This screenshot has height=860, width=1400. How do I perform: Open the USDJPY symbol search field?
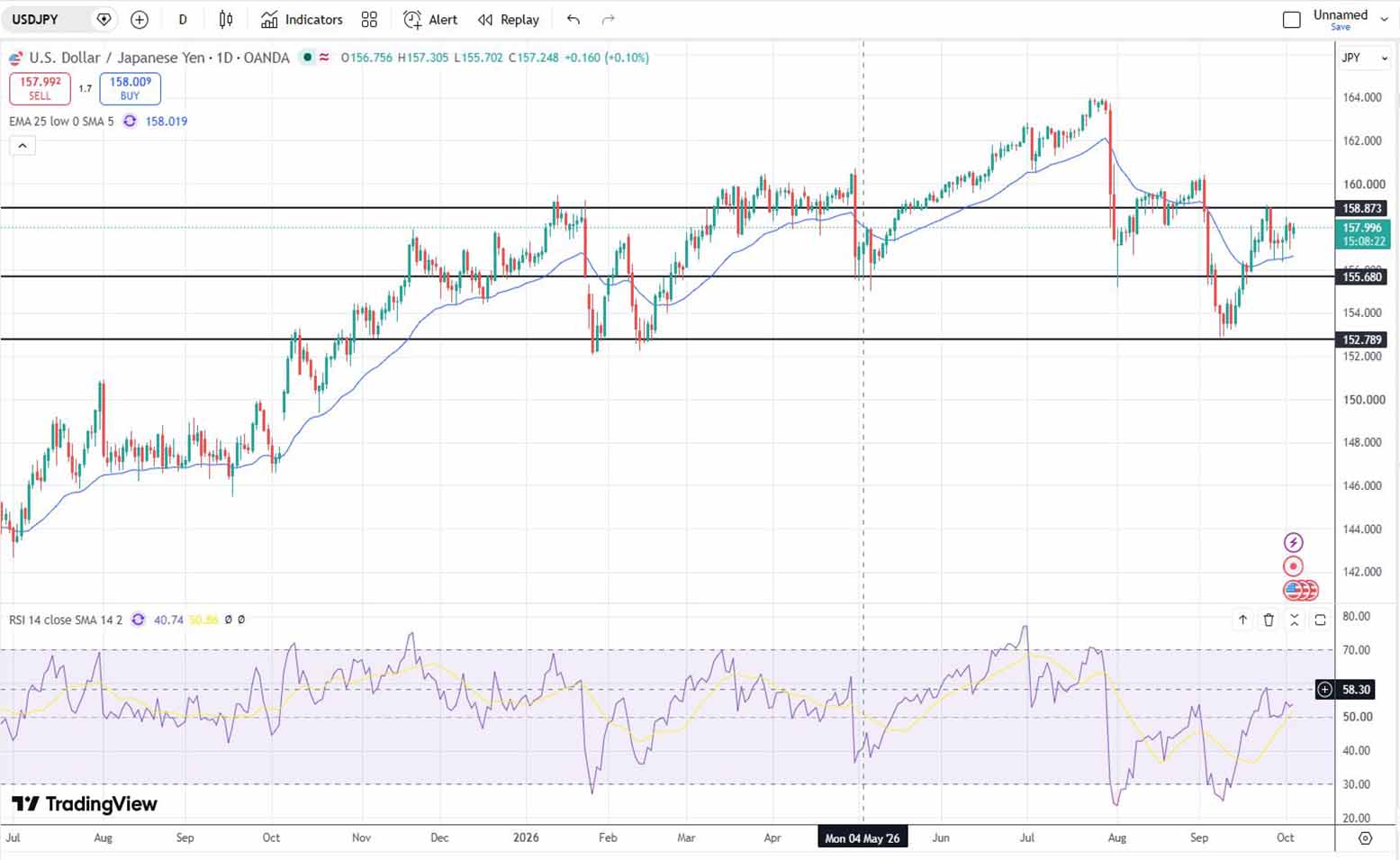pos(49,19)
